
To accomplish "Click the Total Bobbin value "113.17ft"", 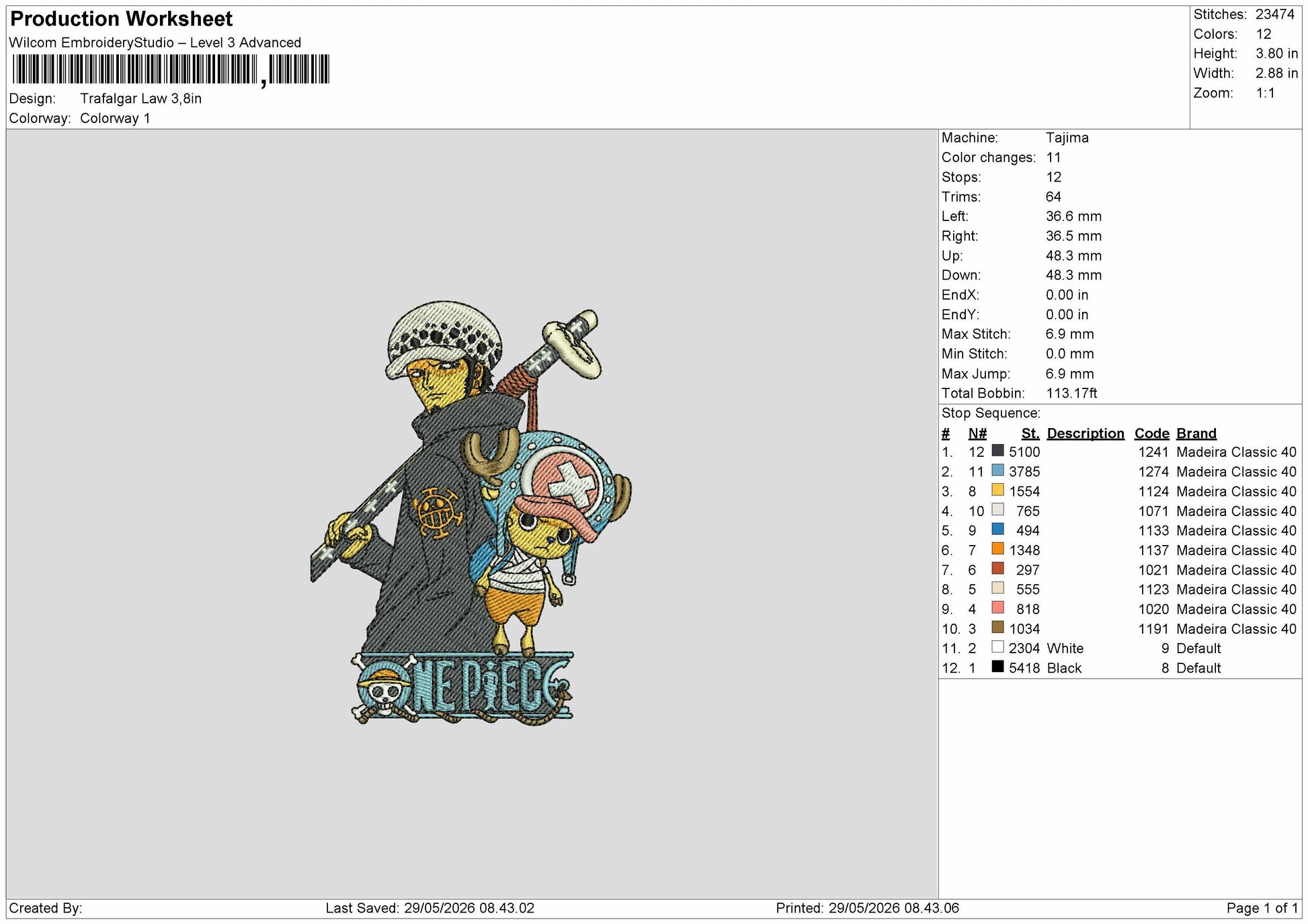I will point(1071,393).
